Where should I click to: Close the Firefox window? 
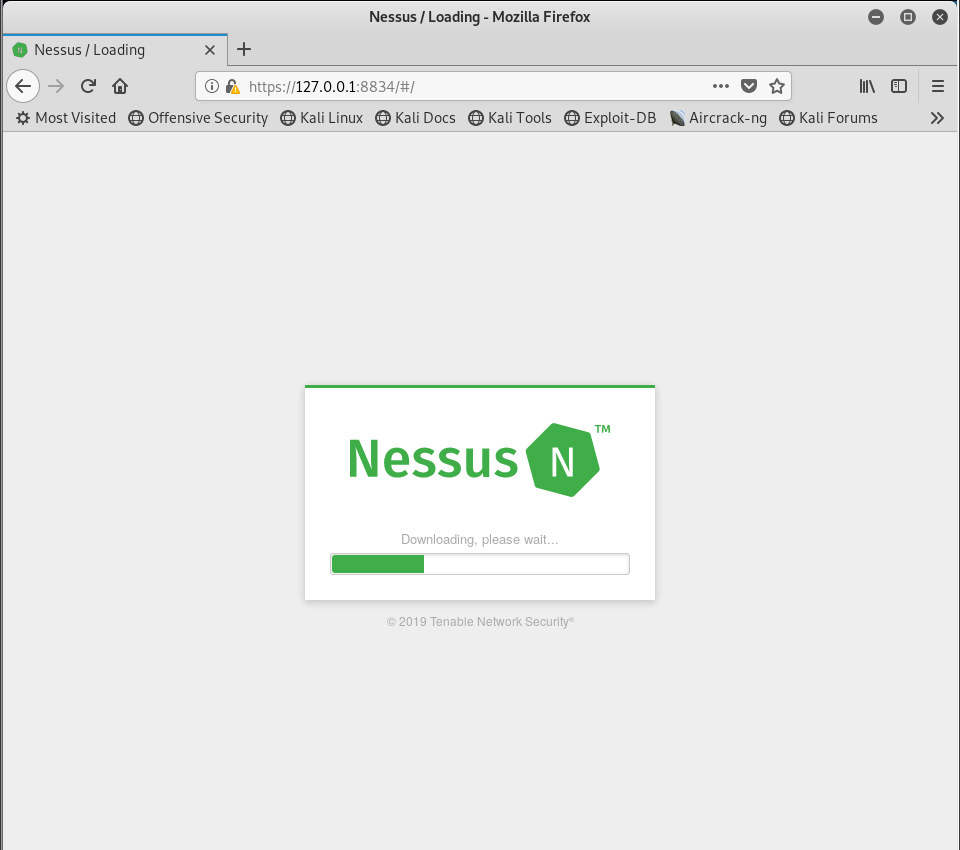940,17
